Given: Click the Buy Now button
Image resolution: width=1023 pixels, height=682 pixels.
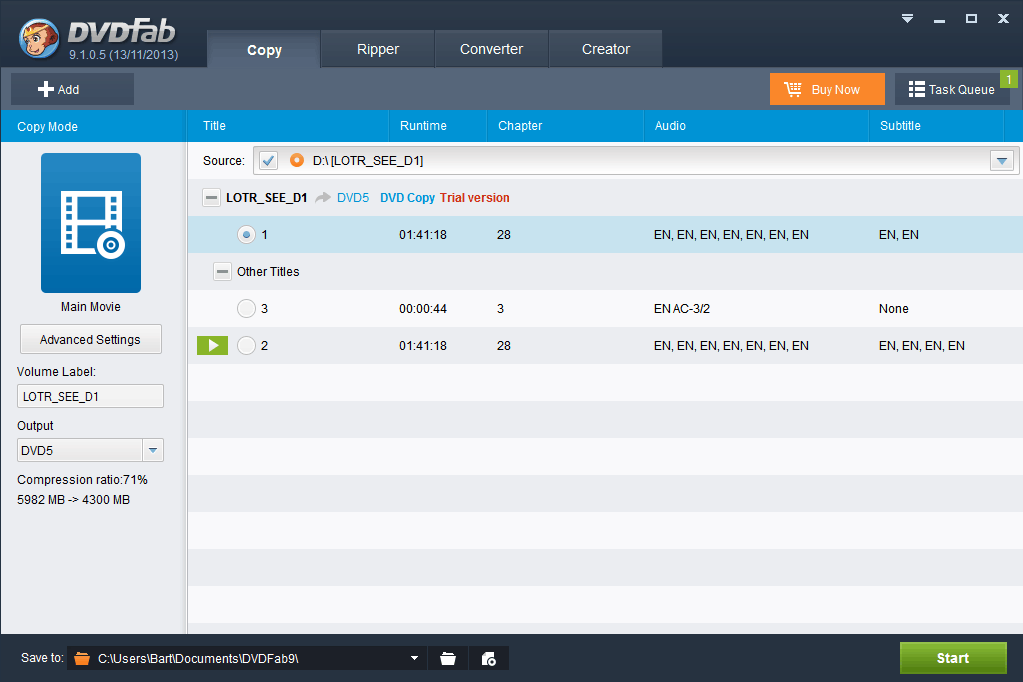Looking at the screenshot, I should (x=827, y=89).
